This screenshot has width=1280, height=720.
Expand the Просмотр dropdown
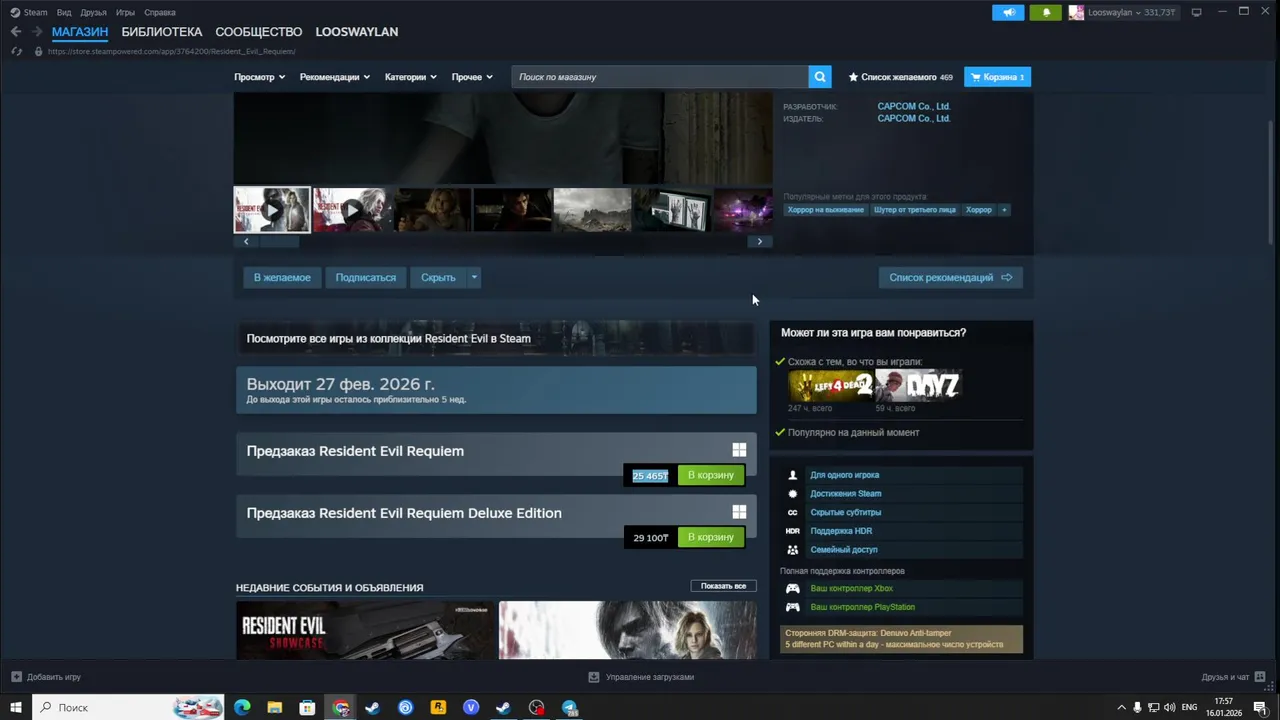[260, 77]
